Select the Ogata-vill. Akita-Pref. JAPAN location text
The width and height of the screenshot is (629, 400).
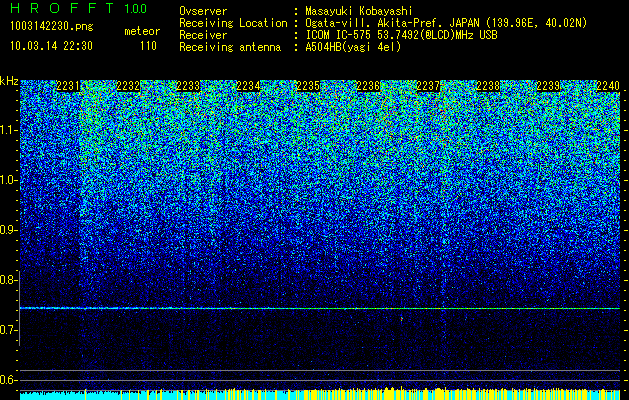coord(444,23)
